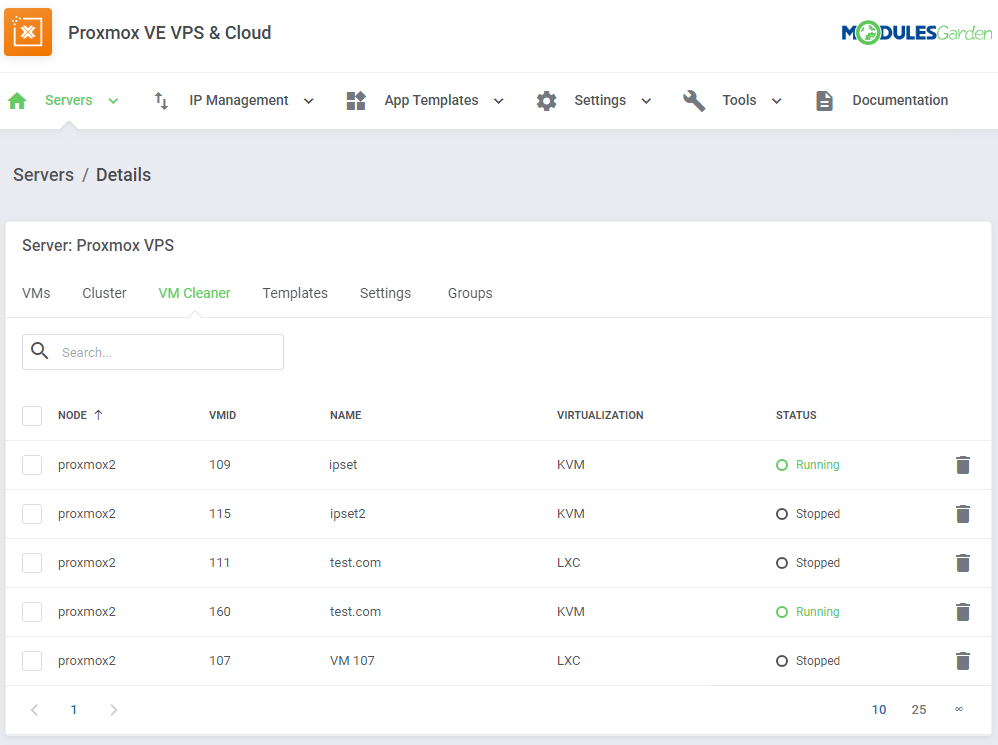Check the box for VM 111 row
The width and height of the screenshot is (998, 745).
click(32, 563)
